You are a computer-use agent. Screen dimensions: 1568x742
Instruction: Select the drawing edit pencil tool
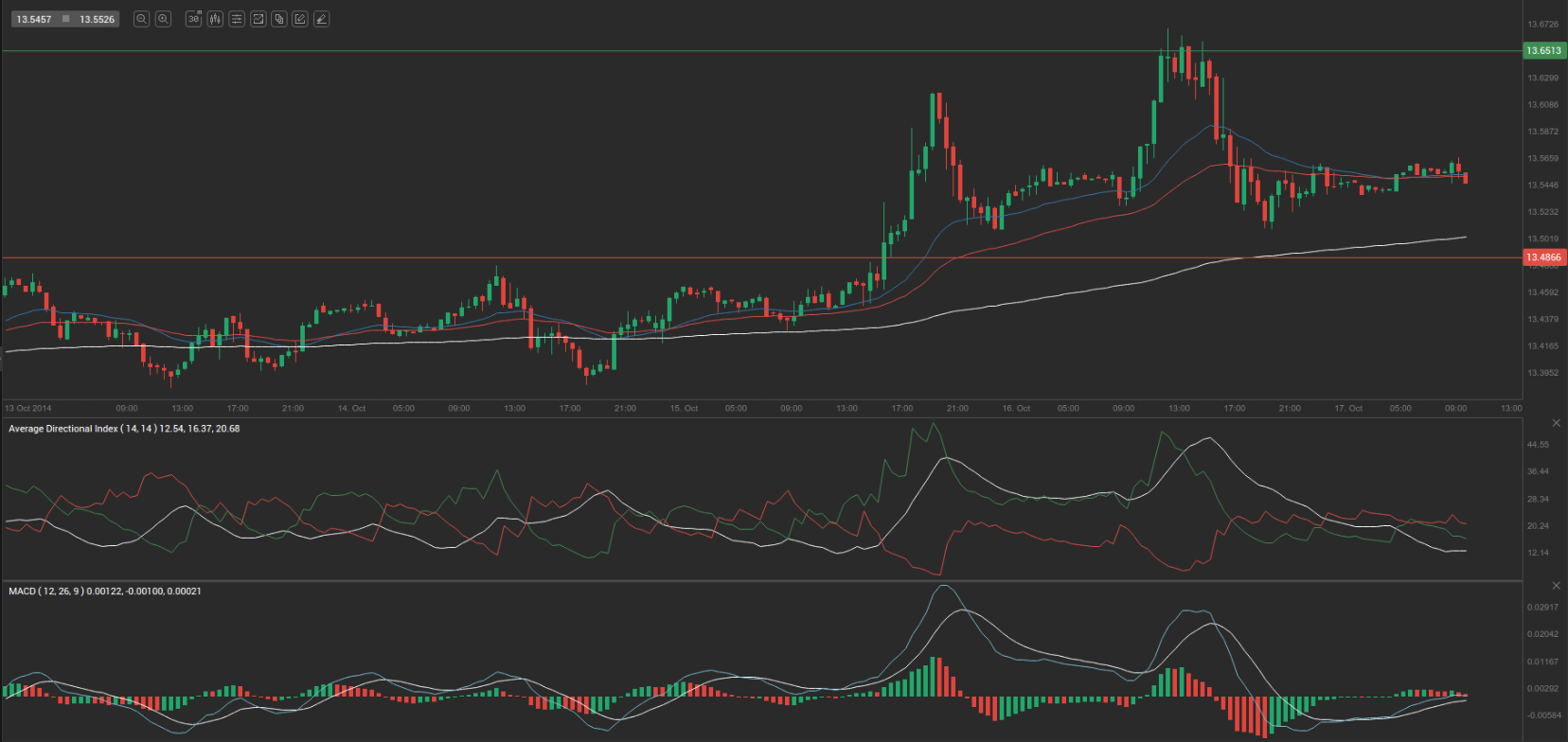click(300, 19)
